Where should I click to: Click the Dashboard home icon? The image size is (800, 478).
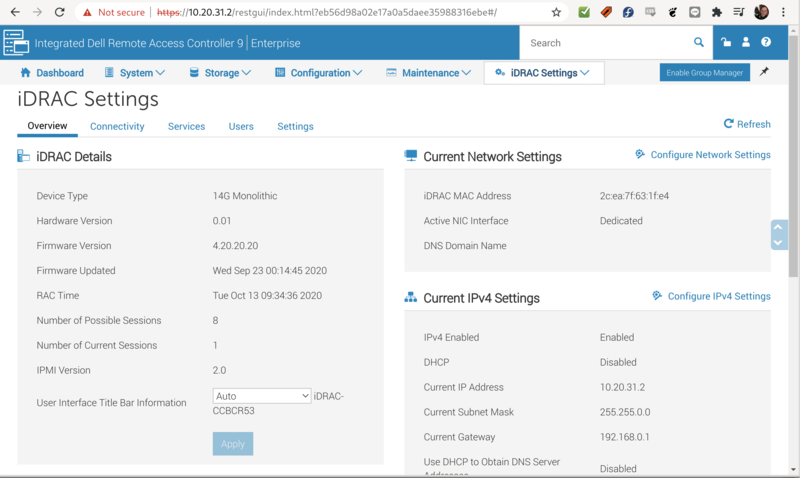click(26, 72)
